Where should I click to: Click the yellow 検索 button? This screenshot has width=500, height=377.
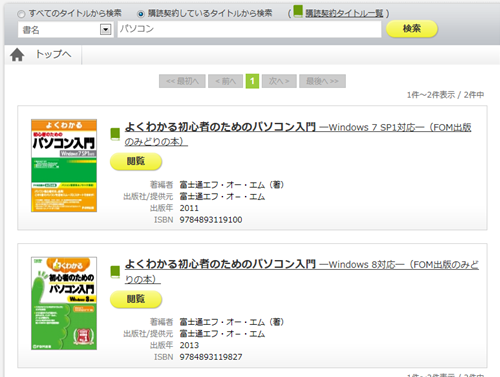pyautogui.click(x=412, y=29)
